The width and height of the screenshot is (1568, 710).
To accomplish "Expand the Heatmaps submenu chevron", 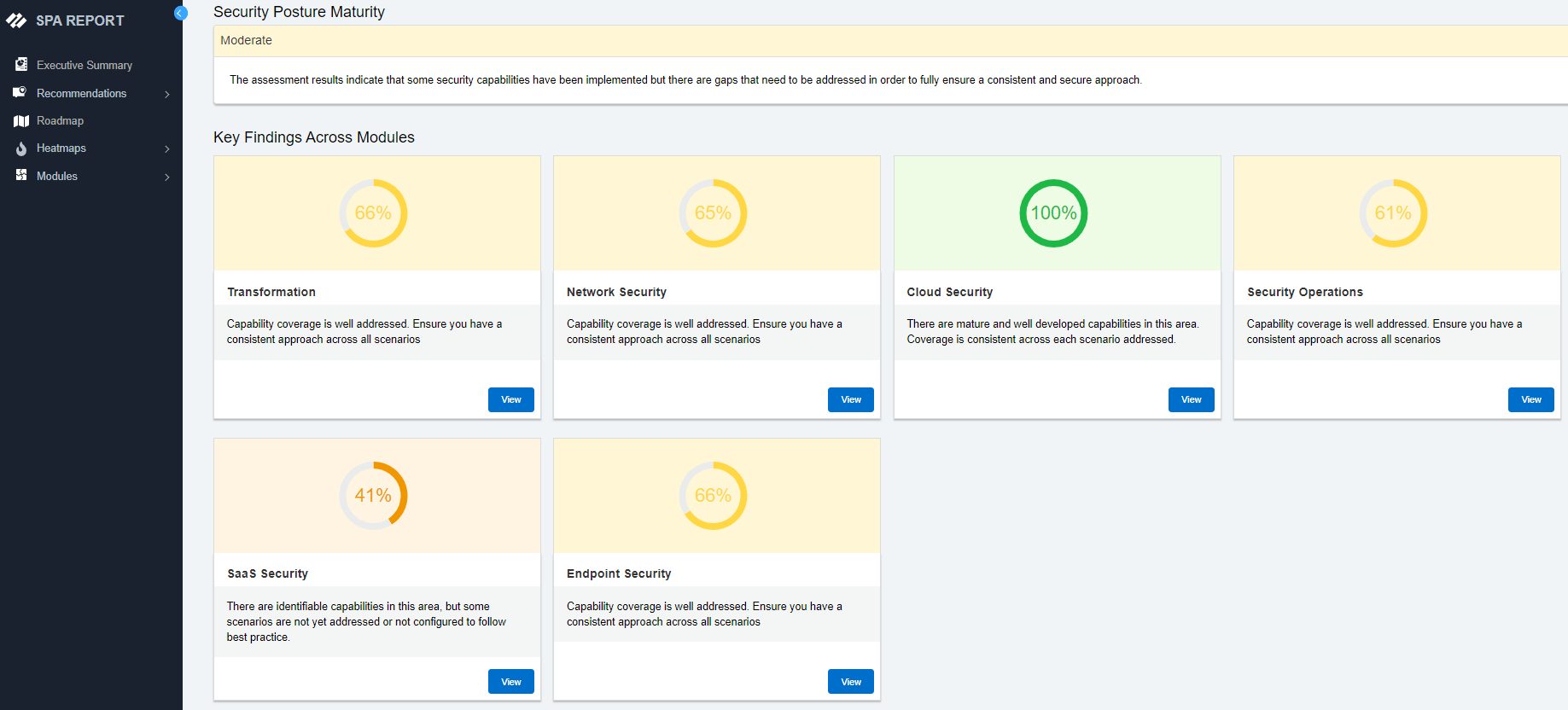I will (x=167, y=149).
